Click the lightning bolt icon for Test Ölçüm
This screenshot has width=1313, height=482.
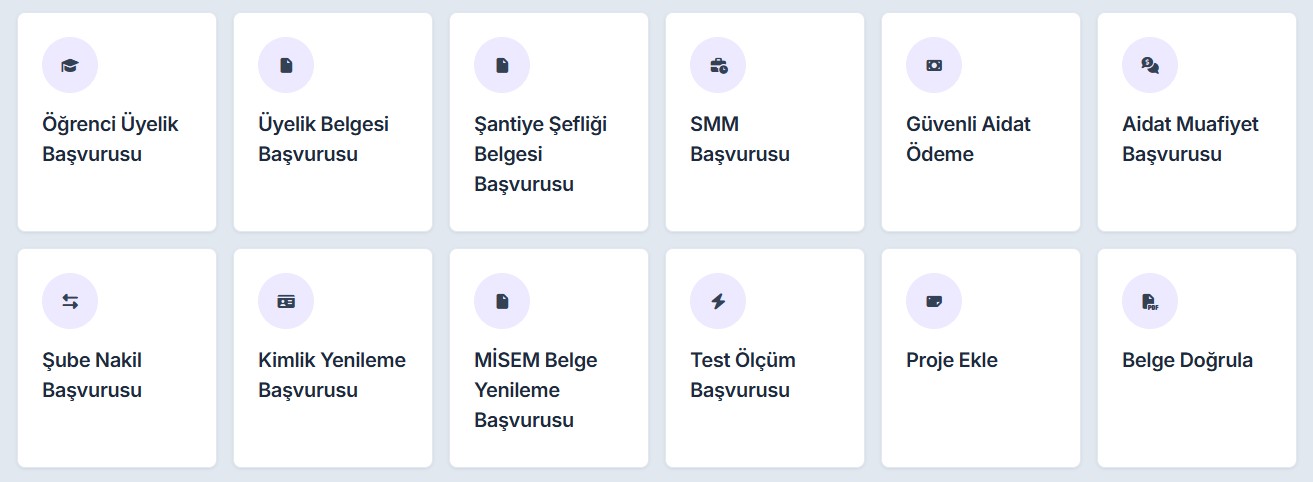point(718,301)
